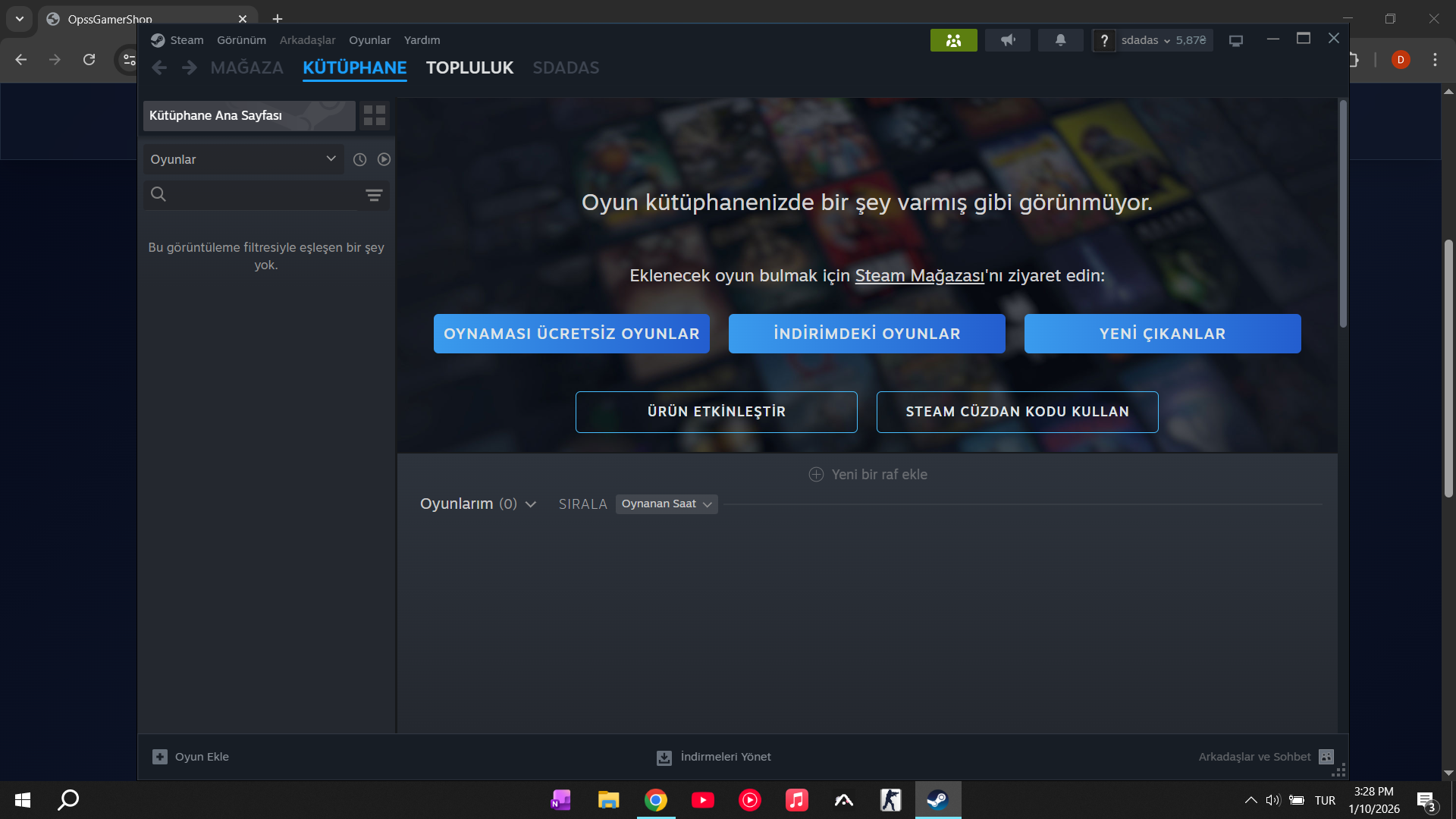
Task: Click STEAM CÜZDAN KODU KULLAN button
Action: point(1018,412)
